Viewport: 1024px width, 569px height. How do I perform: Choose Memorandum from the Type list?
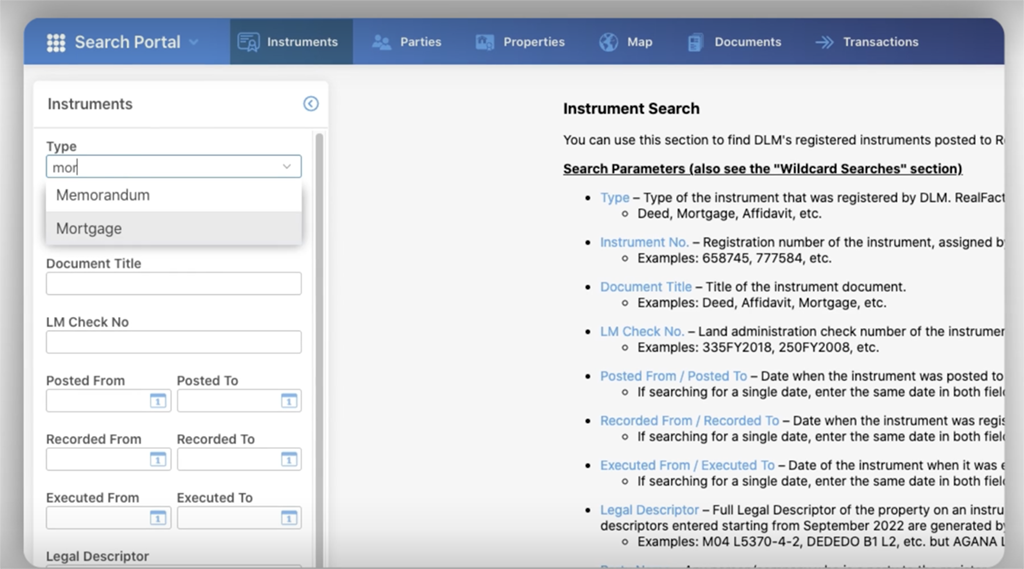103,195
